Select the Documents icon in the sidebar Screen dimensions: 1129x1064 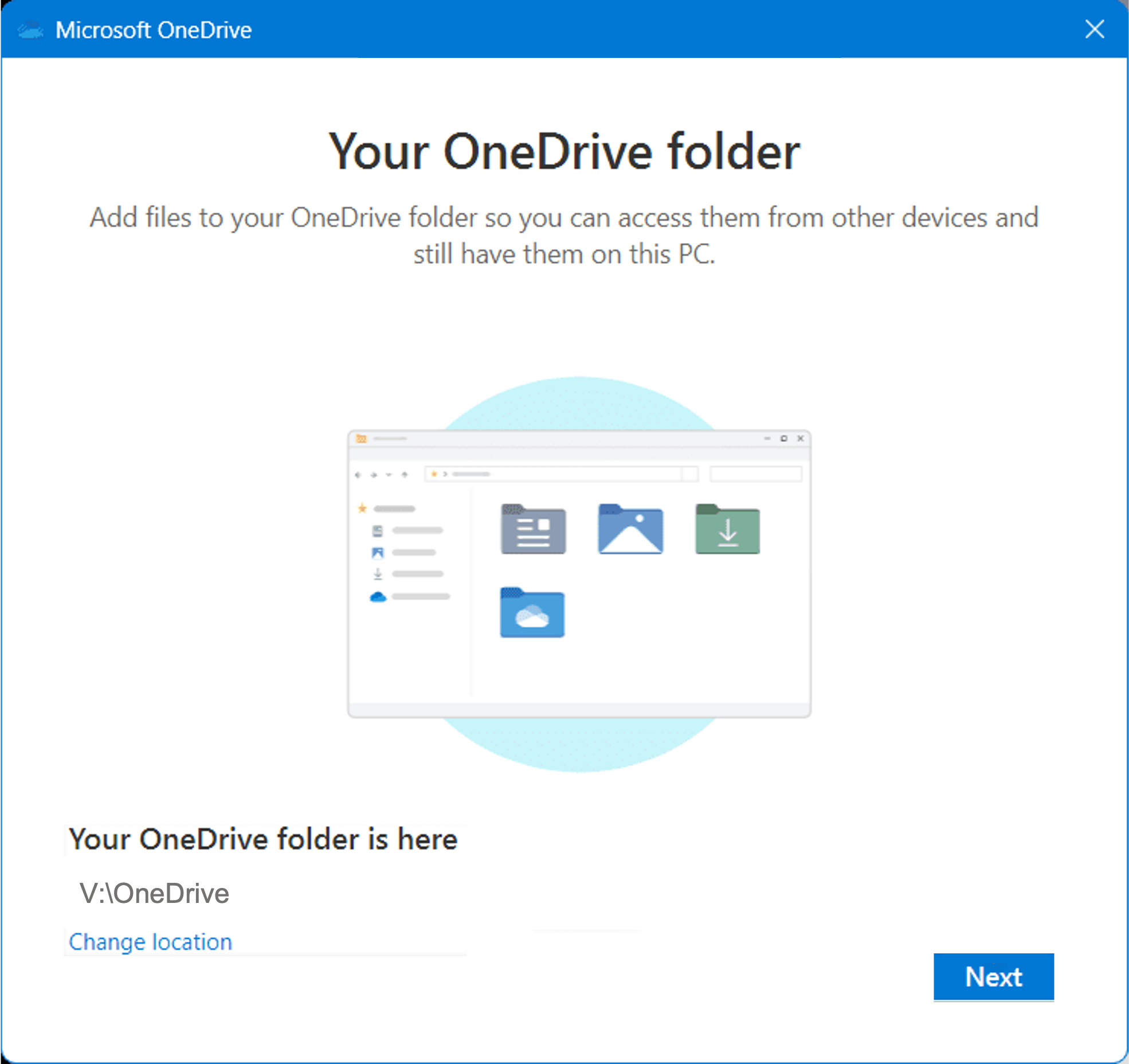tap(378, 530)
